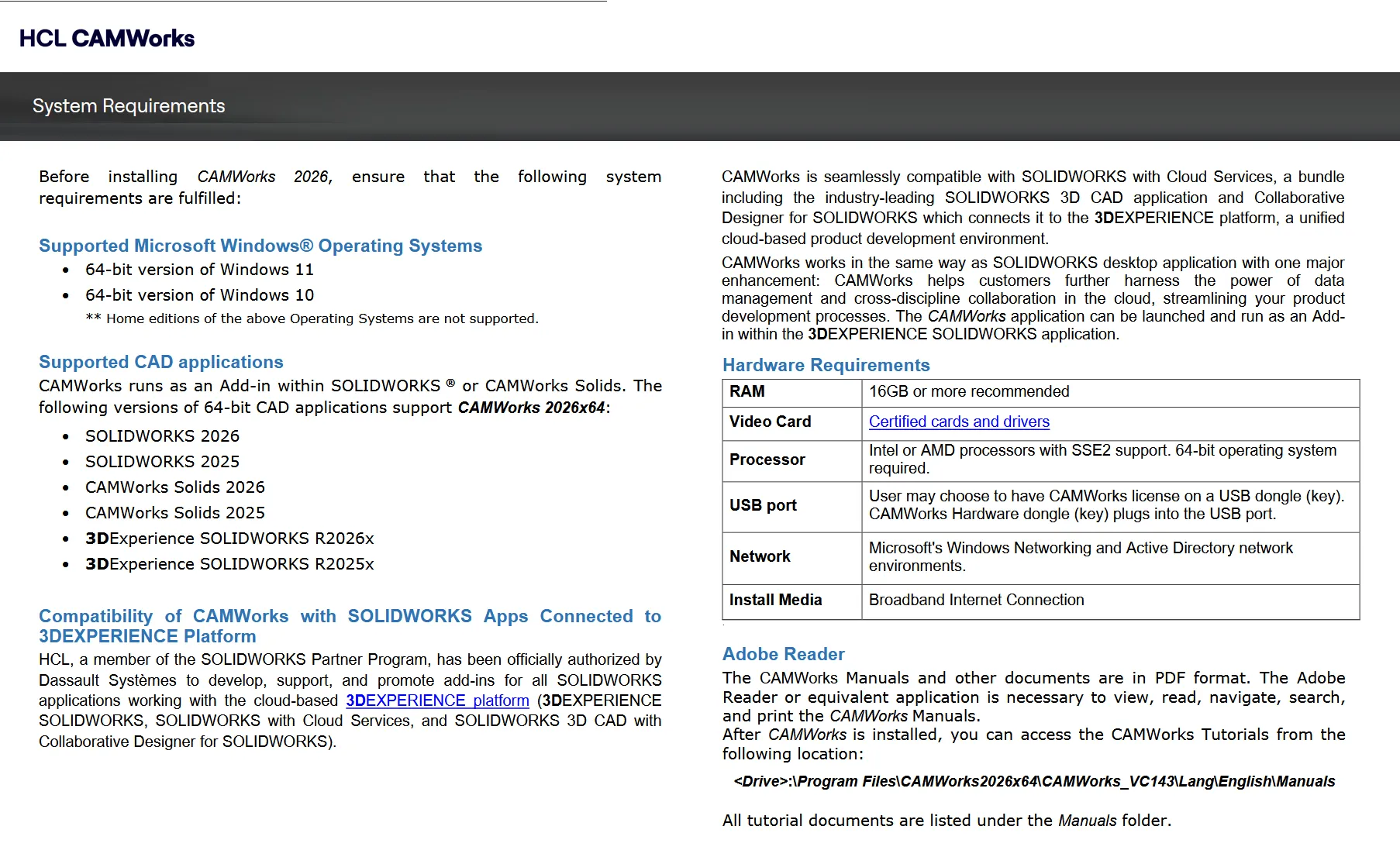Click the USB dongle license description cell
This screenshot has height=864, width=1400.
(1111, 506)
